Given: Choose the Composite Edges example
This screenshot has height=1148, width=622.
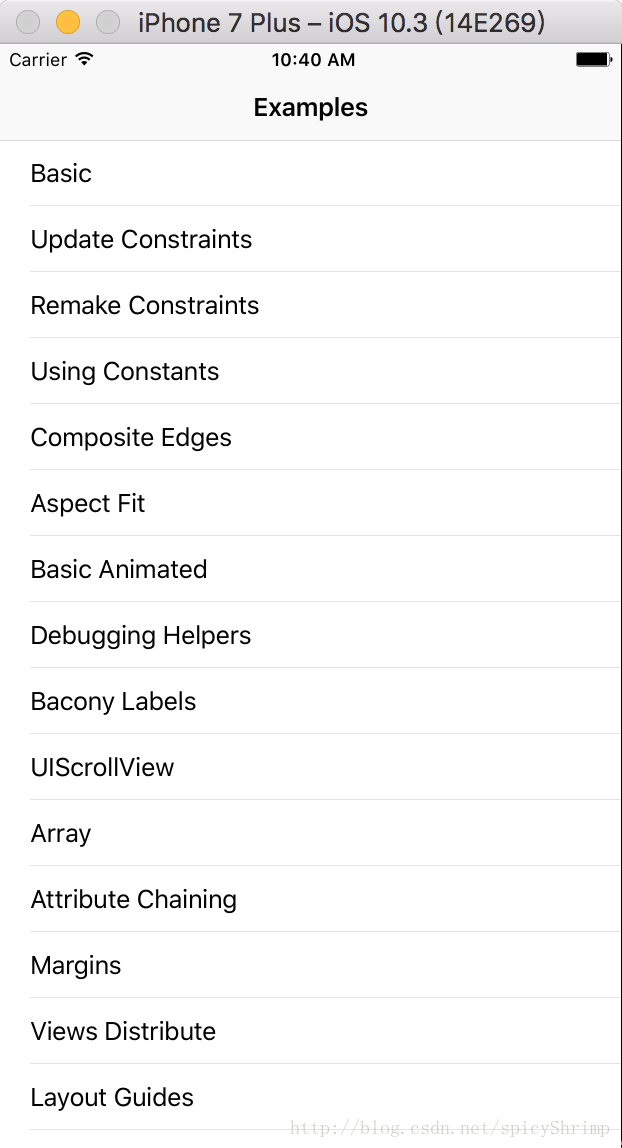Looking at the screenshot, I should pyautogui.click(x=131, y=438).
